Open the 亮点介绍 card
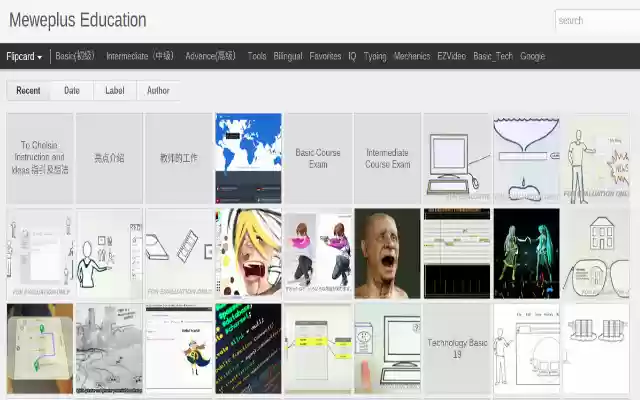Screen dimensions: 640x400 (109, 158)
